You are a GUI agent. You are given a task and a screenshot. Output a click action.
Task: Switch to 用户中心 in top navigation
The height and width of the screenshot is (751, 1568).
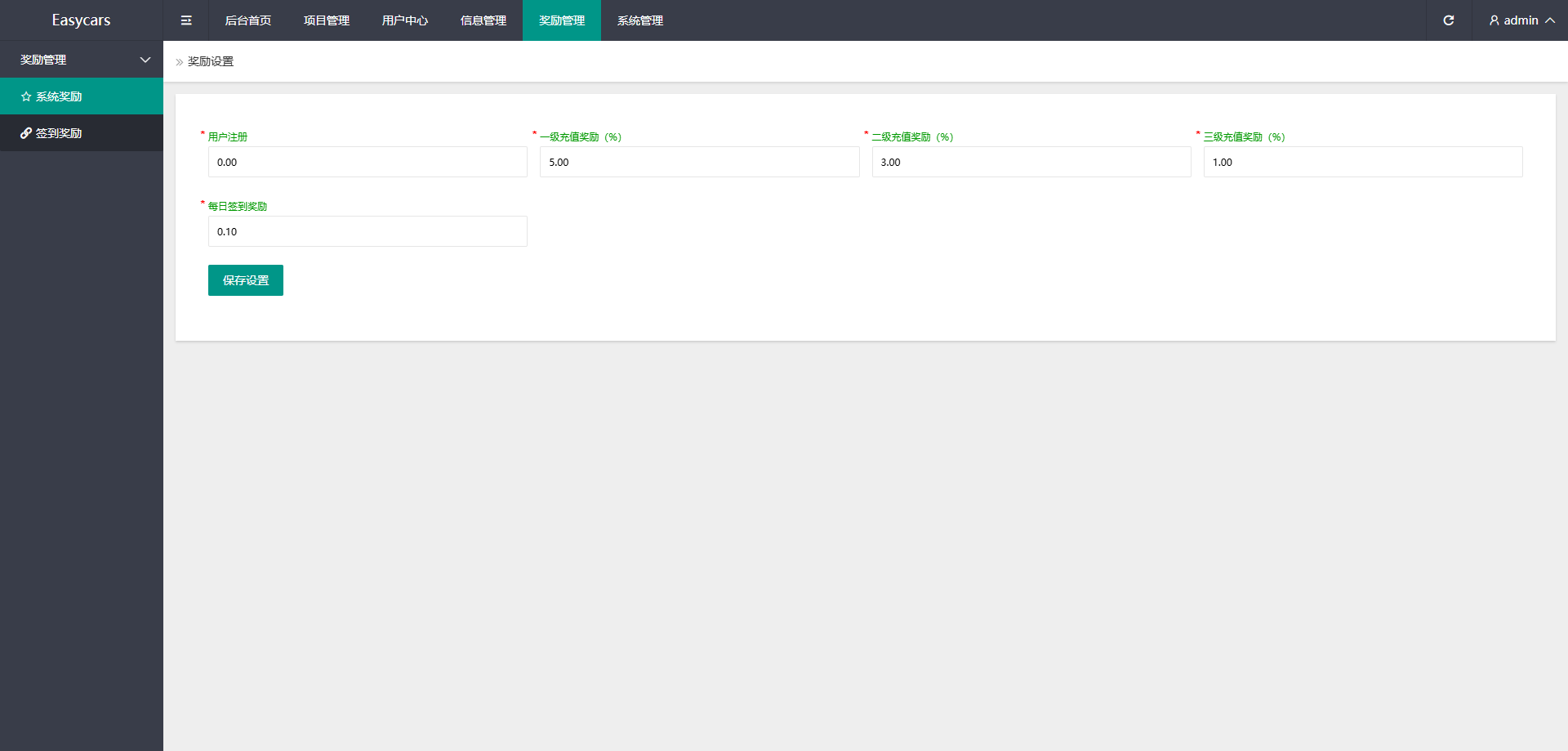point(405,20)
